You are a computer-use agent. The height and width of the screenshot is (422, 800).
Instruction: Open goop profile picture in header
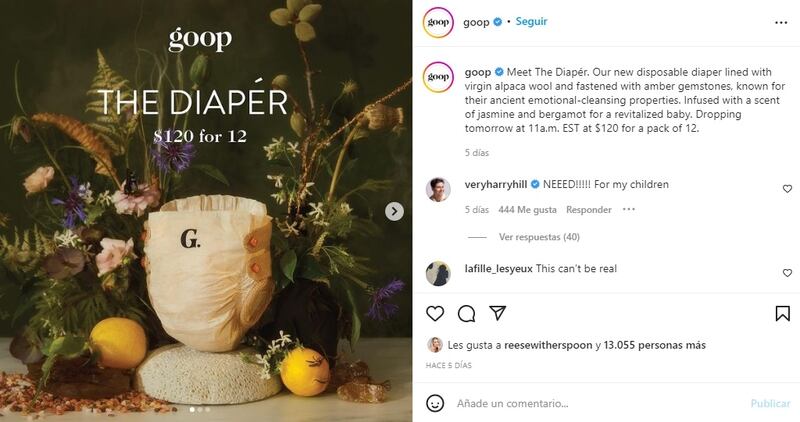pos(438,22)
